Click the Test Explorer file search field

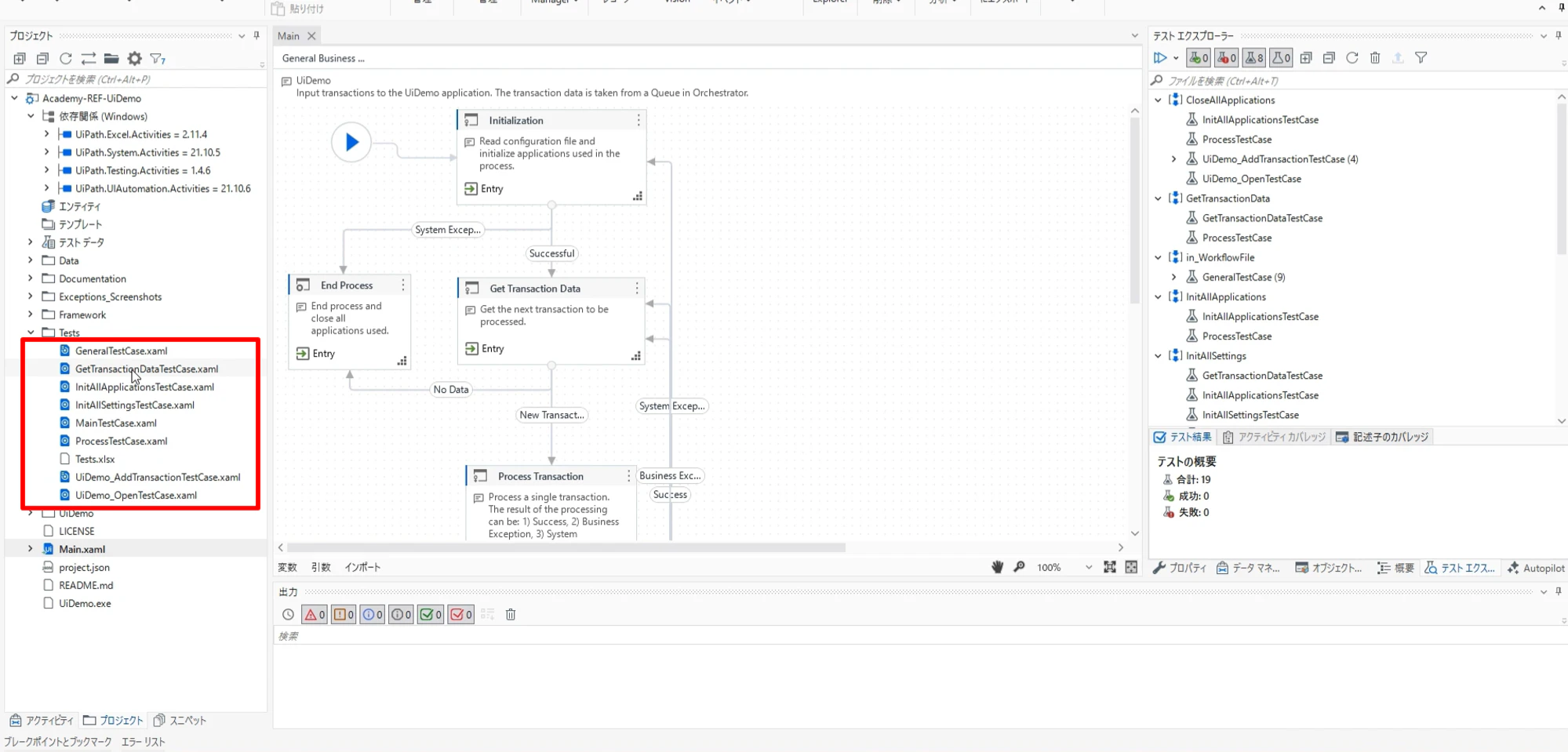point(1357,81)
